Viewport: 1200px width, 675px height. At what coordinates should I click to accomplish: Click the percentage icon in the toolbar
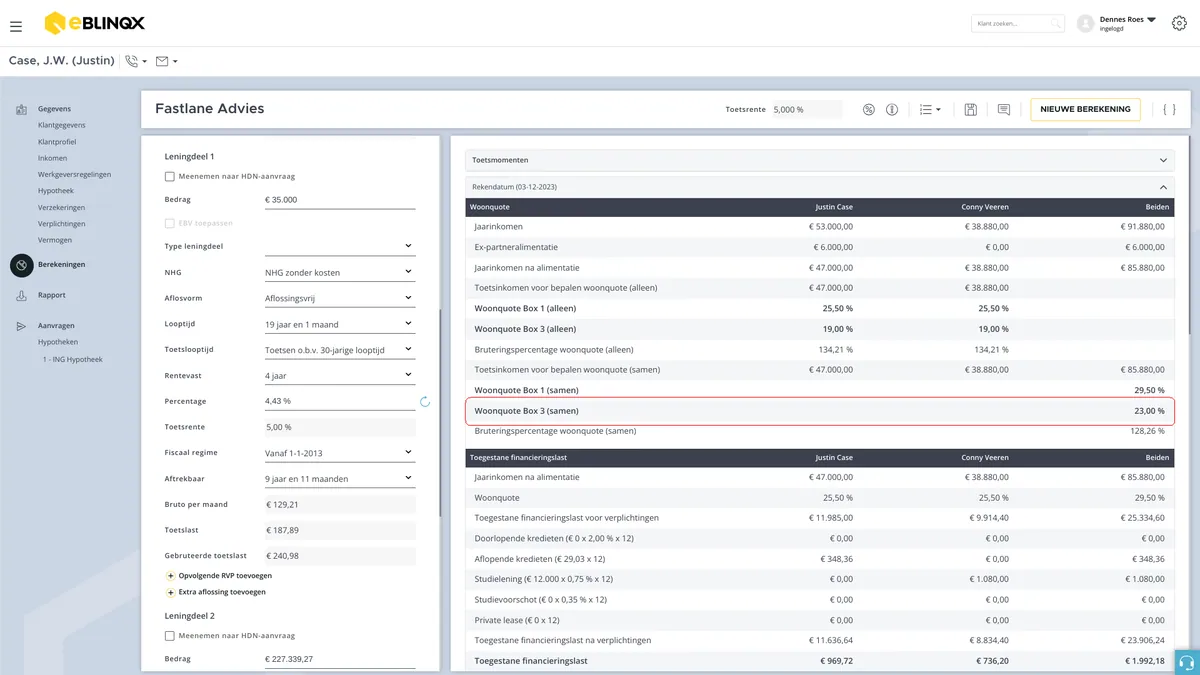[869, 109]
